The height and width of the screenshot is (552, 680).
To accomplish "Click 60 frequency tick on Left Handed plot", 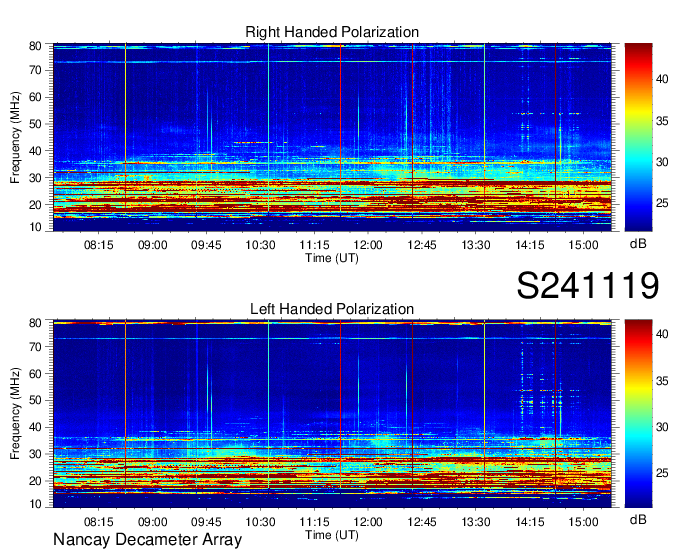I will [35, 373].
